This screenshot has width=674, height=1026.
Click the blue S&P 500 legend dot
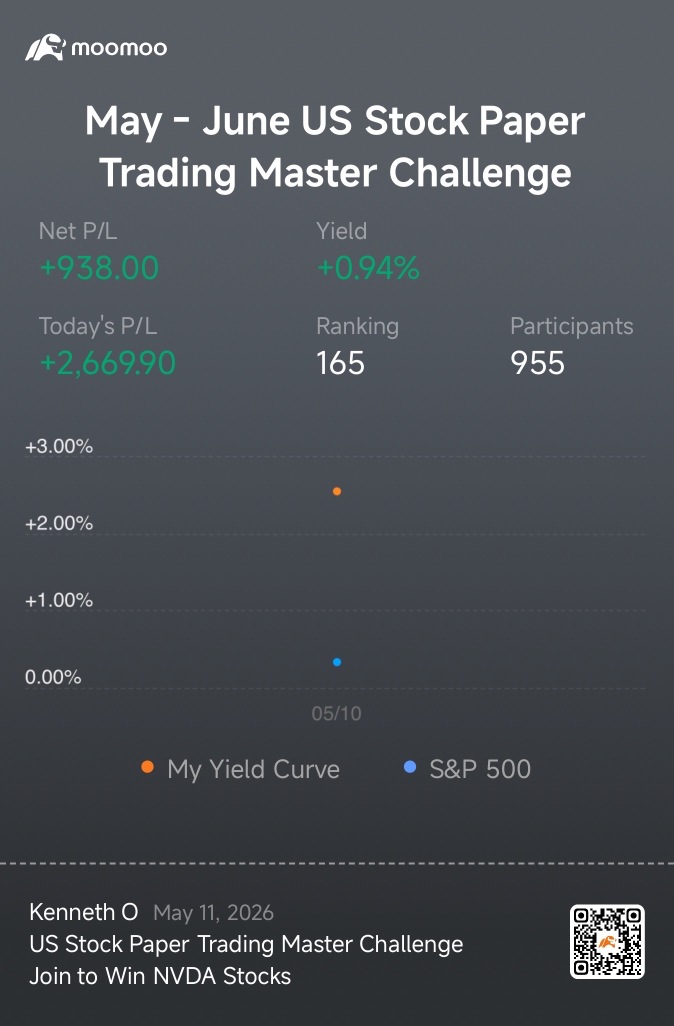point(410,767)
